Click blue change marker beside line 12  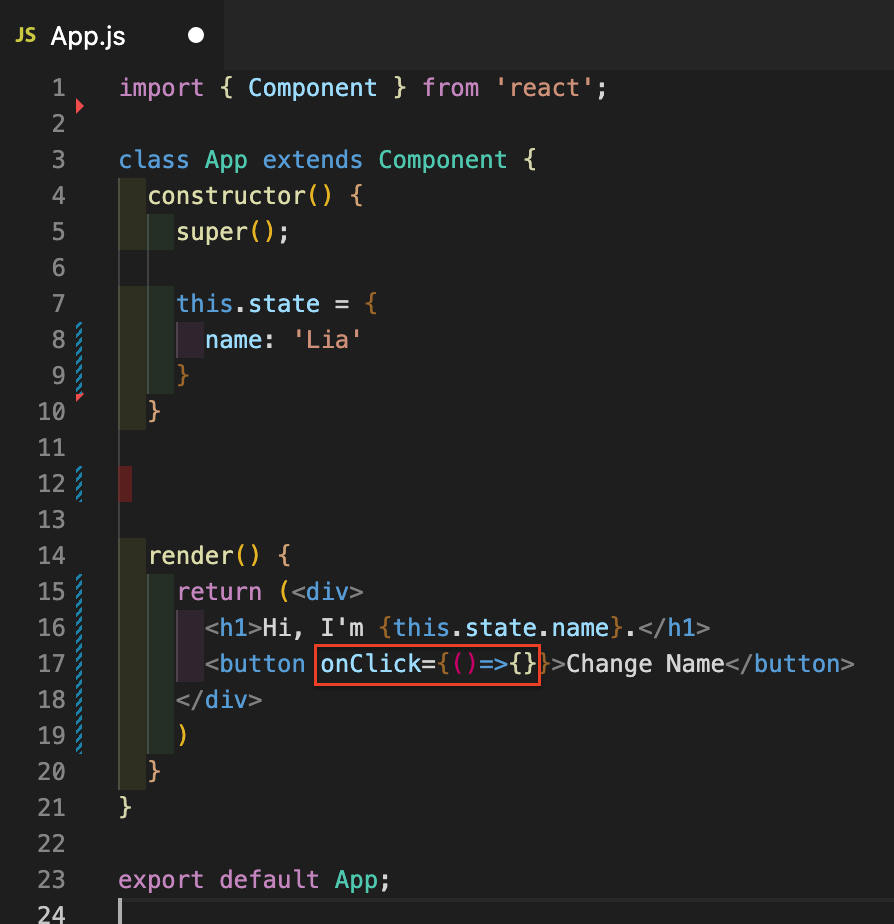79,484
